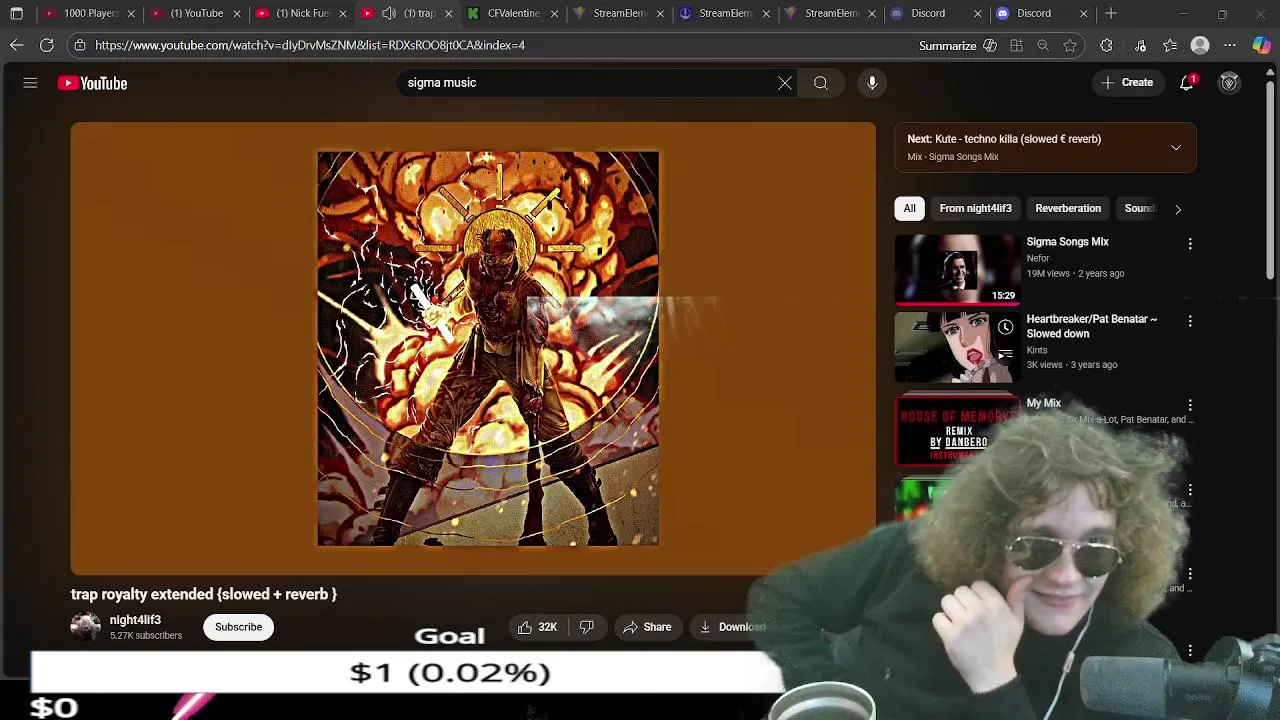1280x720 pixels.
Task: Add this page to favorites star
Action: pyautogui.click(x=1070, y=45)
